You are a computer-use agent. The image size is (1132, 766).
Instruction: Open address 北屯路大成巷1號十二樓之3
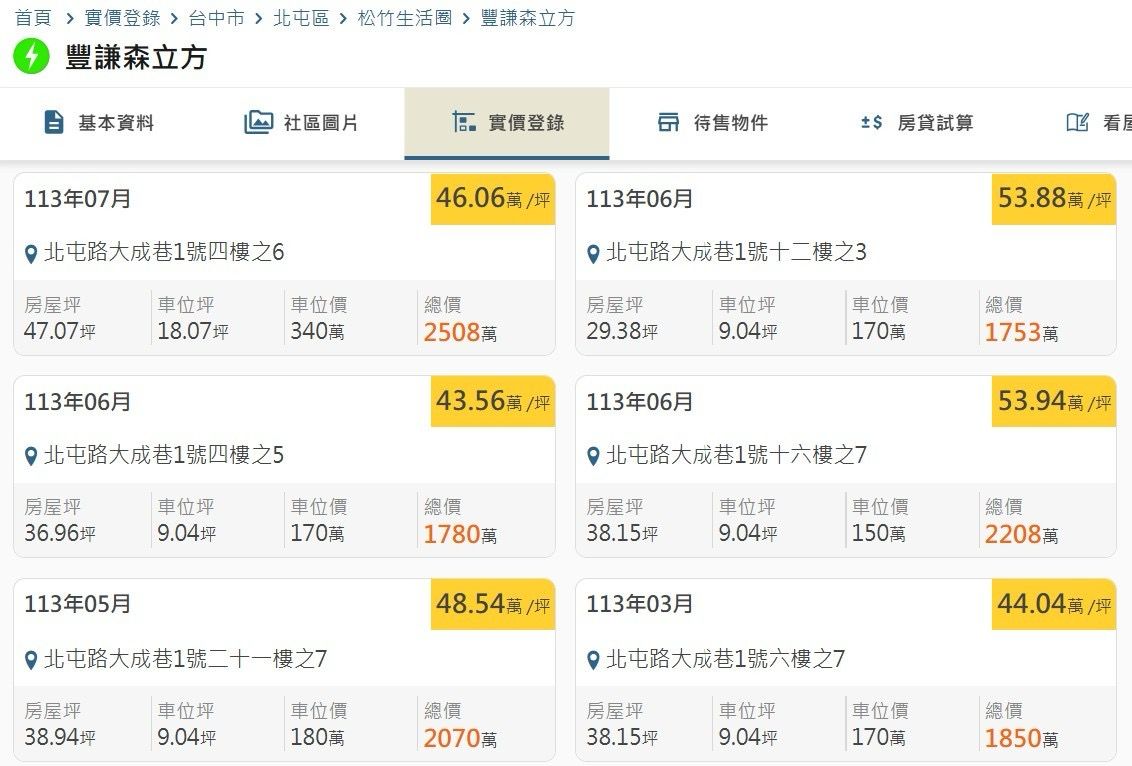point(736,252)
